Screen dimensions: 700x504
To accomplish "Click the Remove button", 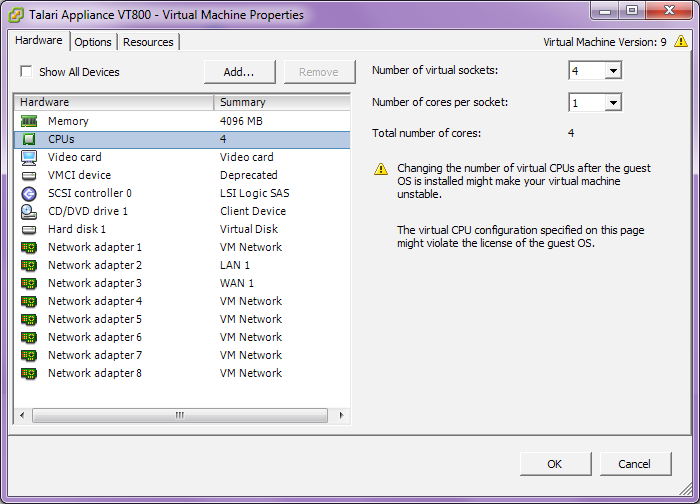I will (319, 72).
